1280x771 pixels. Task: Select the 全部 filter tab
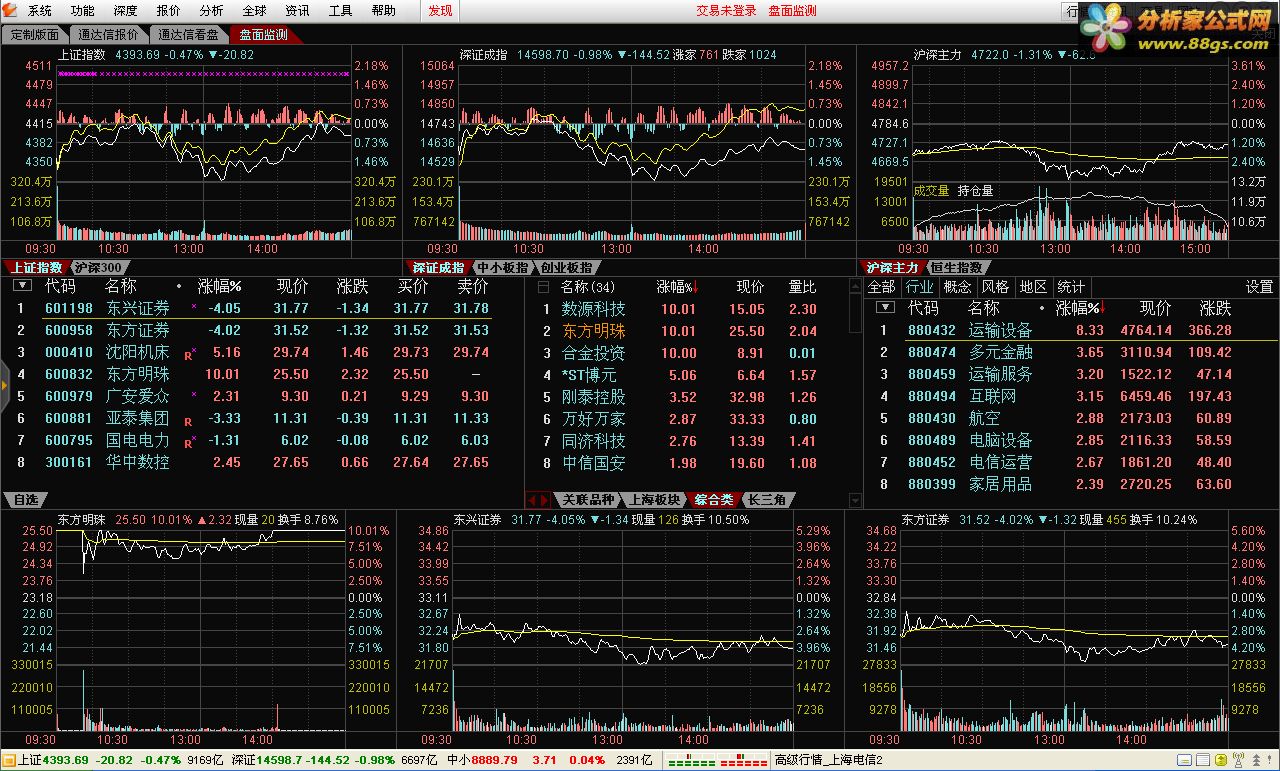882,287
